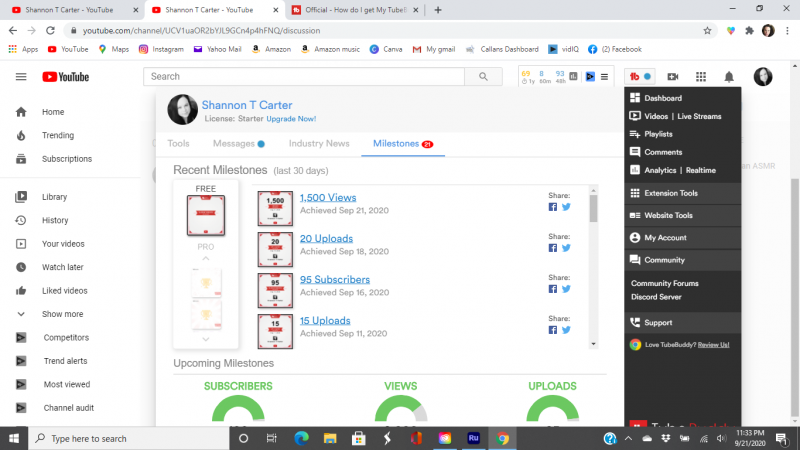Click the TubeBuddy extension icon in YouTube header
Viewport: 800px width, 450px height.
[x=635, y=77]
